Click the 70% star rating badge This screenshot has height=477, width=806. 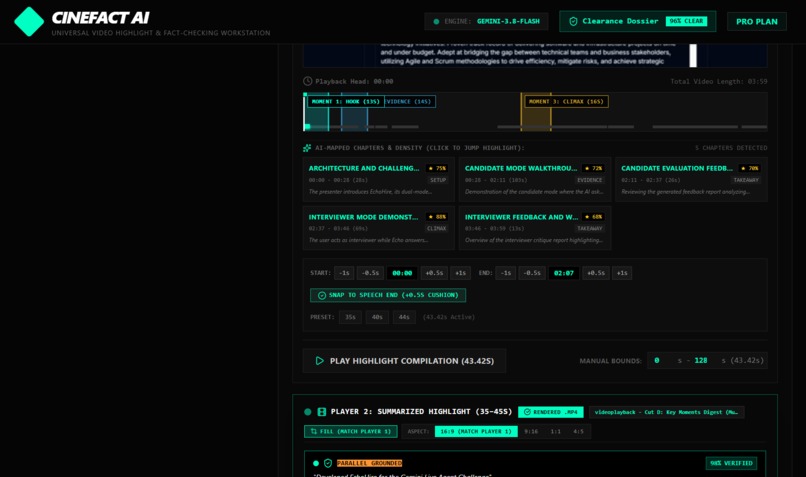(750, 168)
